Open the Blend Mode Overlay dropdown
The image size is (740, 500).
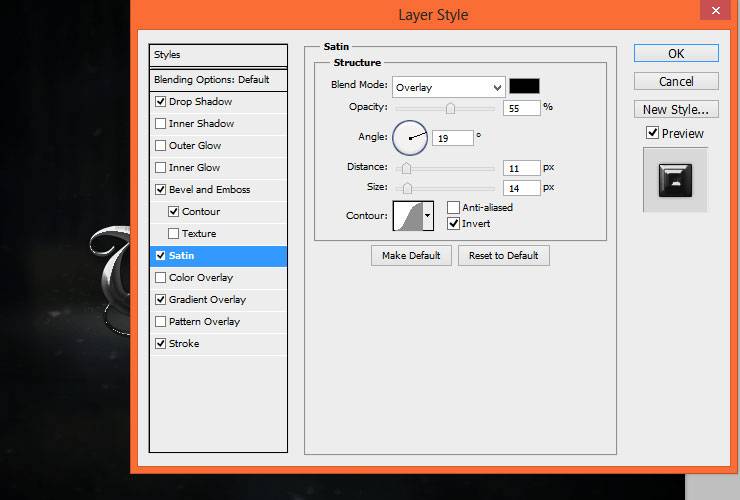[448, 87]
